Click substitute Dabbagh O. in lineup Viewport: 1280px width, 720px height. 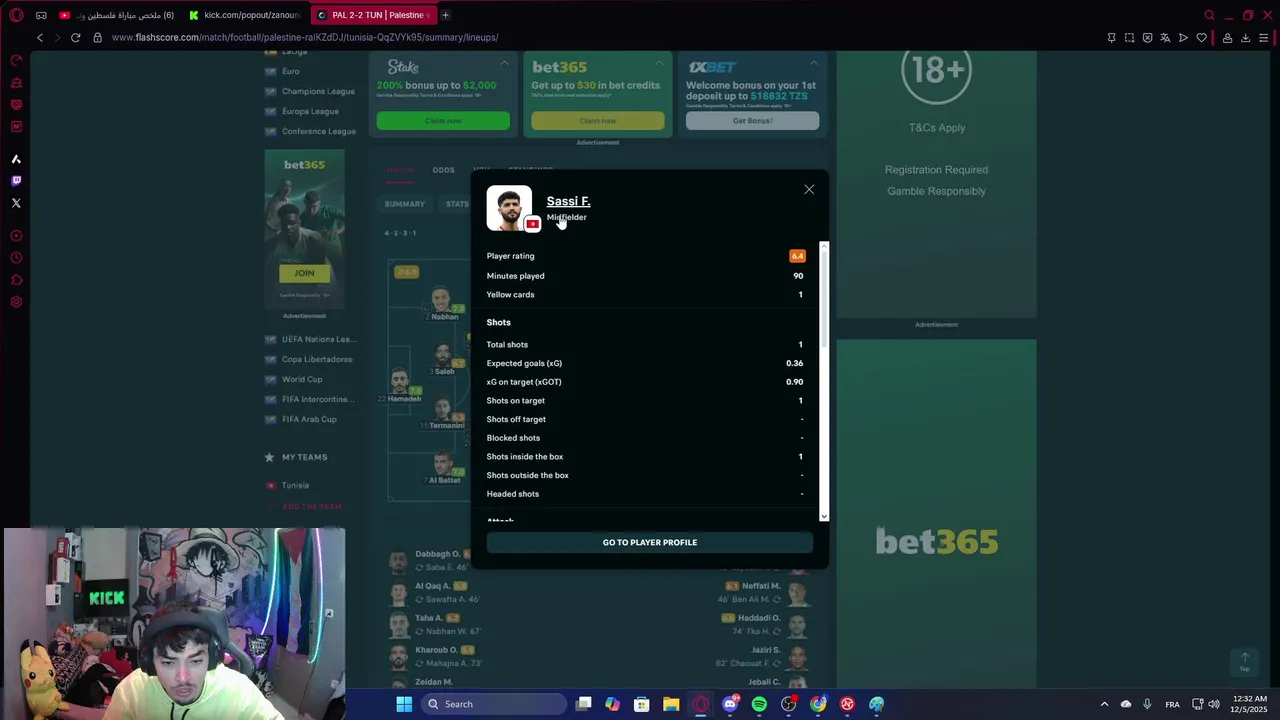point(438,554)
